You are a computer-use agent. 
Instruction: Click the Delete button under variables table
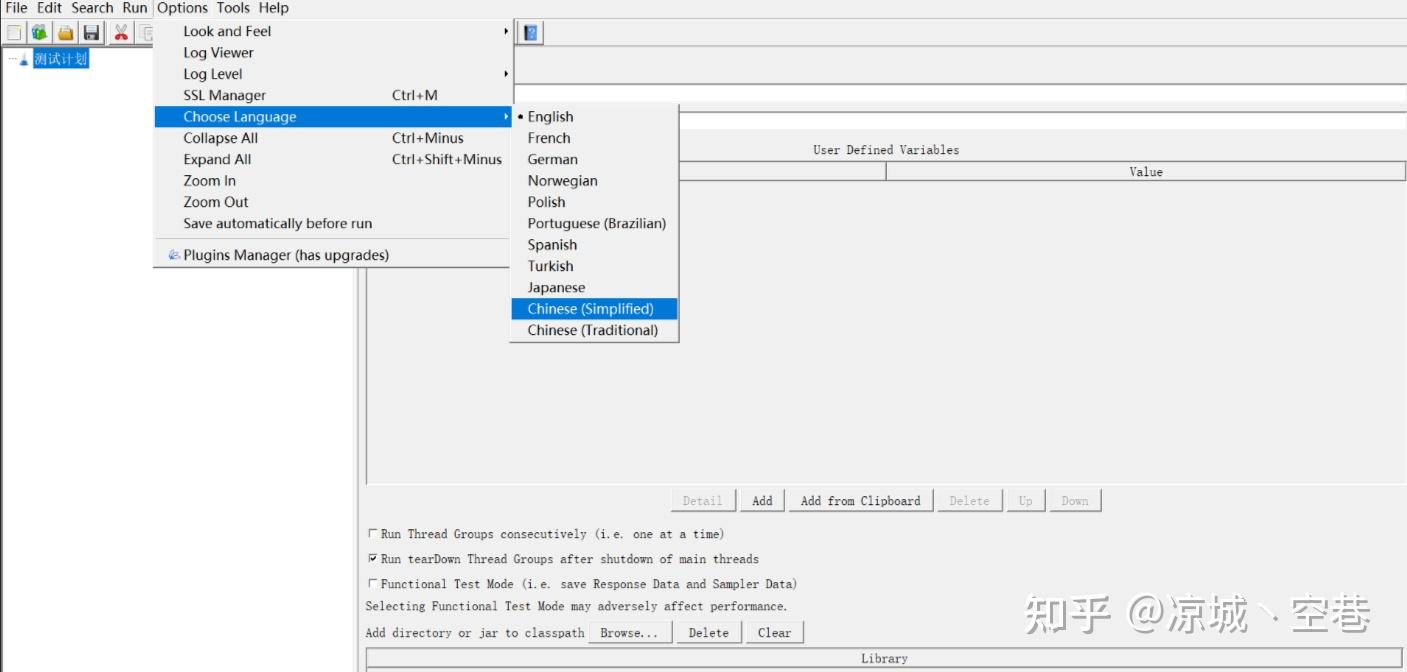[969, 501]
